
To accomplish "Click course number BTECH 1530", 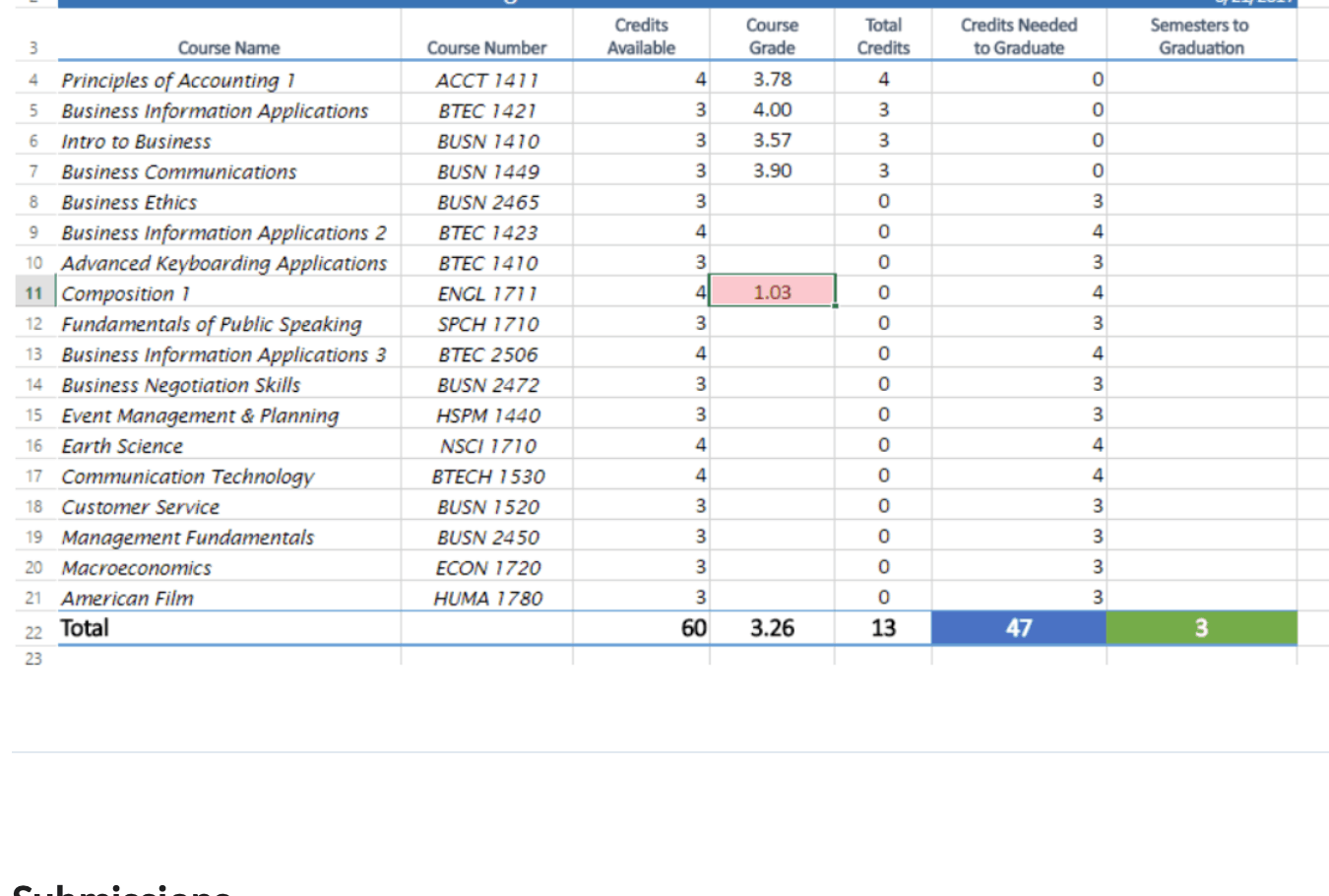I will 486,476.
